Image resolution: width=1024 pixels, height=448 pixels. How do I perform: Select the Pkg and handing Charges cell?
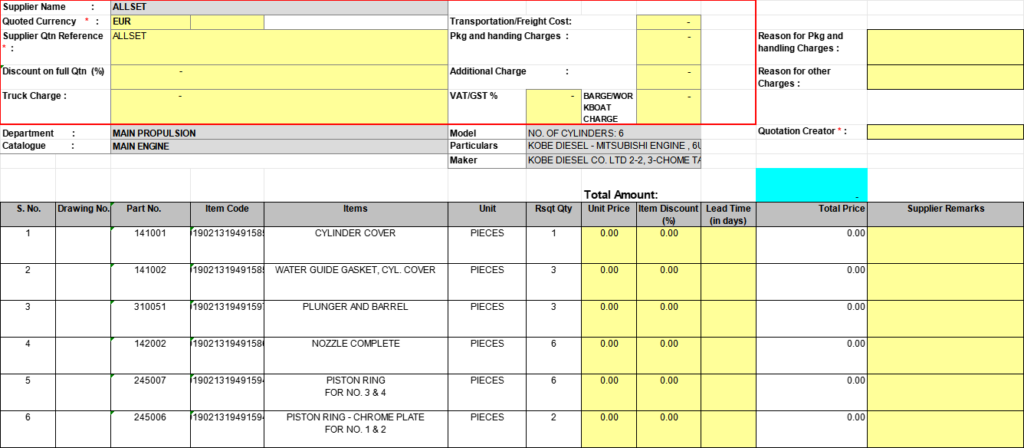[x=669, y=47]
